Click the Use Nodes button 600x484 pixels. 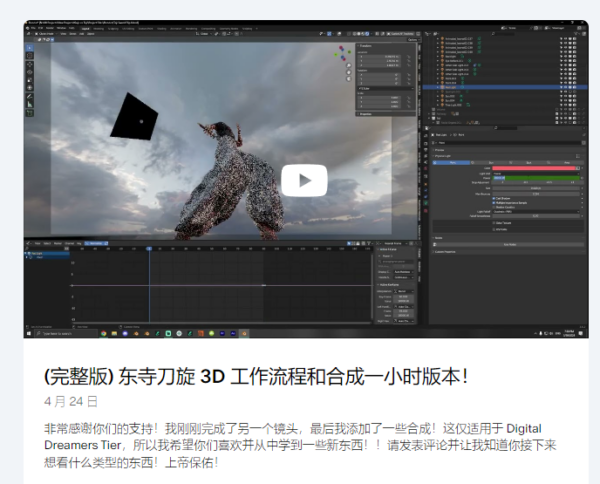[x=508, y=244]
